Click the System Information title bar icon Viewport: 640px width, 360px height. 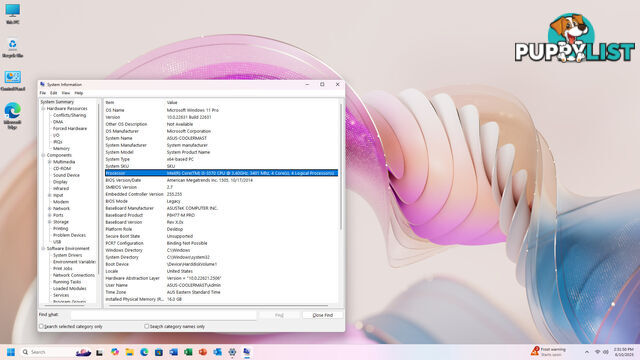click(x=42, y=84)
